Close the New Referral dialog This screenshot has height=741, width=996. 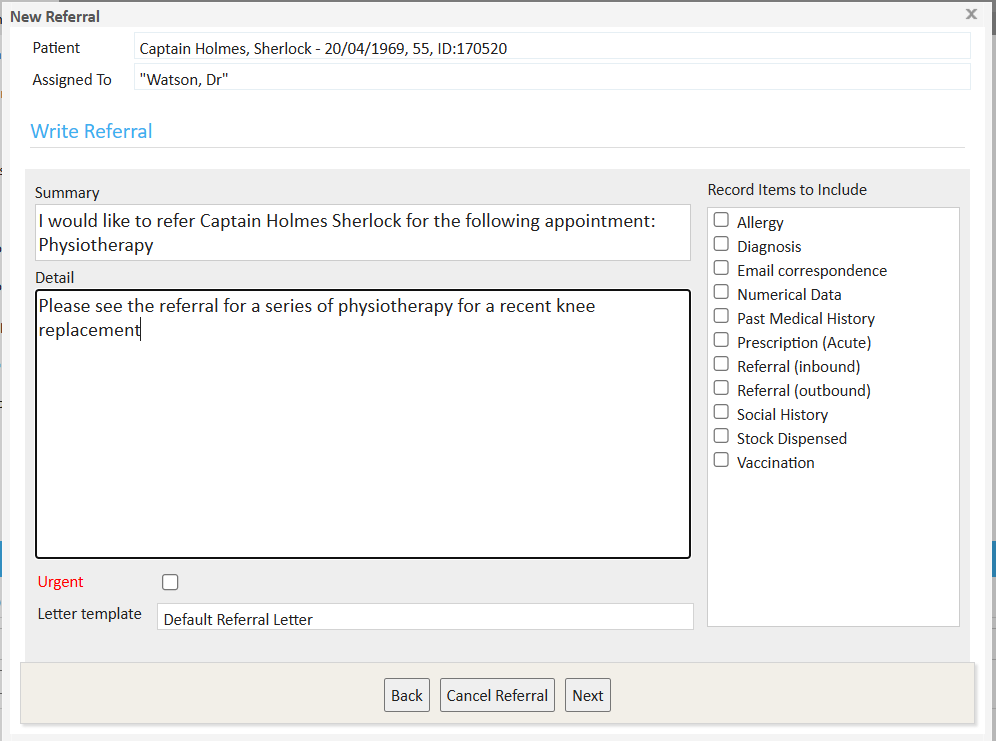click(971, 14)
